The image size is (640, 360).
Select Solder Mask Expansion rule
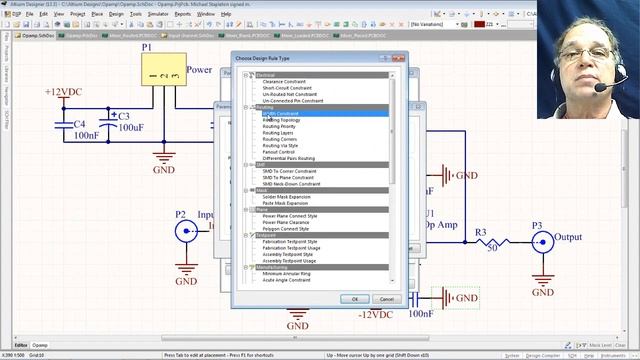pos(286,197)
